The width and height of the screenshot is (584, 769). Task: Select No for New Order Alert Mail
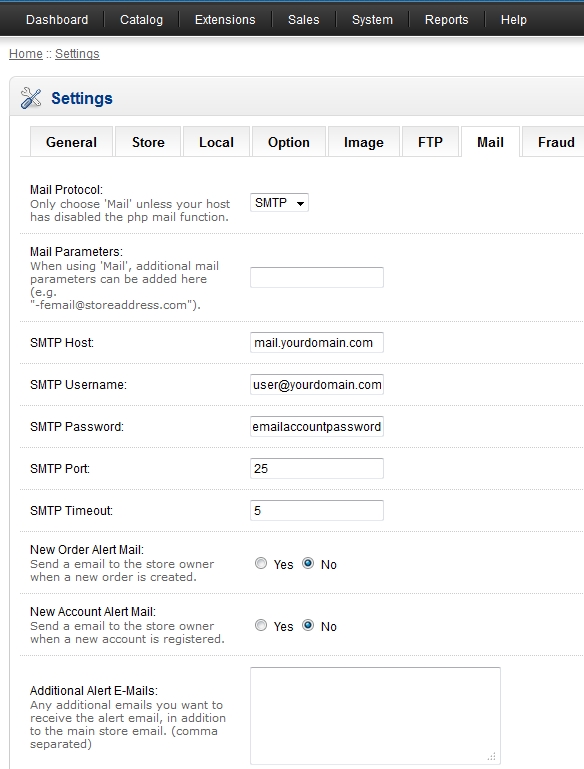pos(308,563)
